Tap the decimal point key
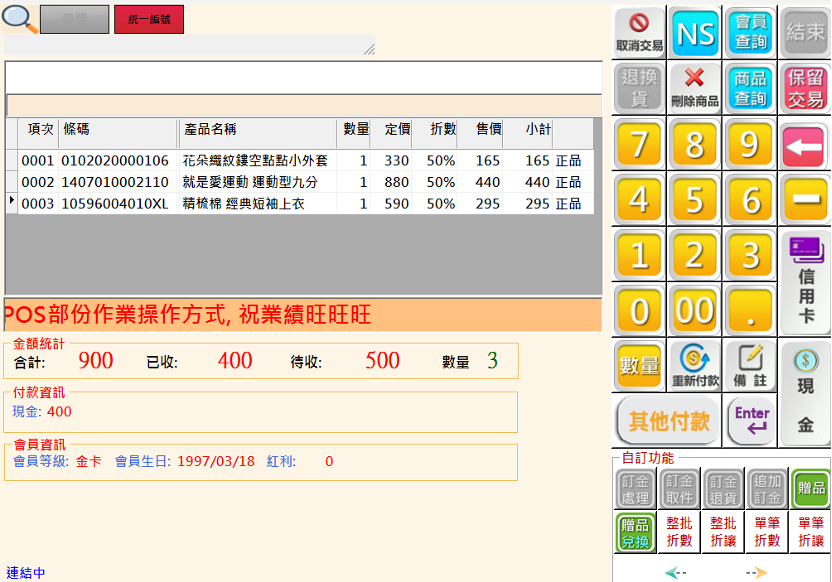This screenshot has height=582, width=832. (750, 310)
